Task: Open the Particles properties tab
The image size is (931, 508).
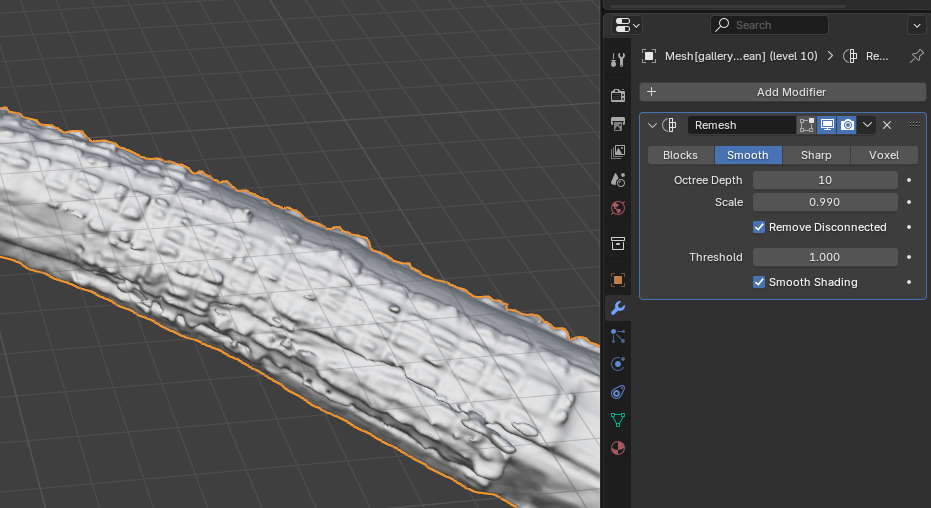Action: [618, 336]
